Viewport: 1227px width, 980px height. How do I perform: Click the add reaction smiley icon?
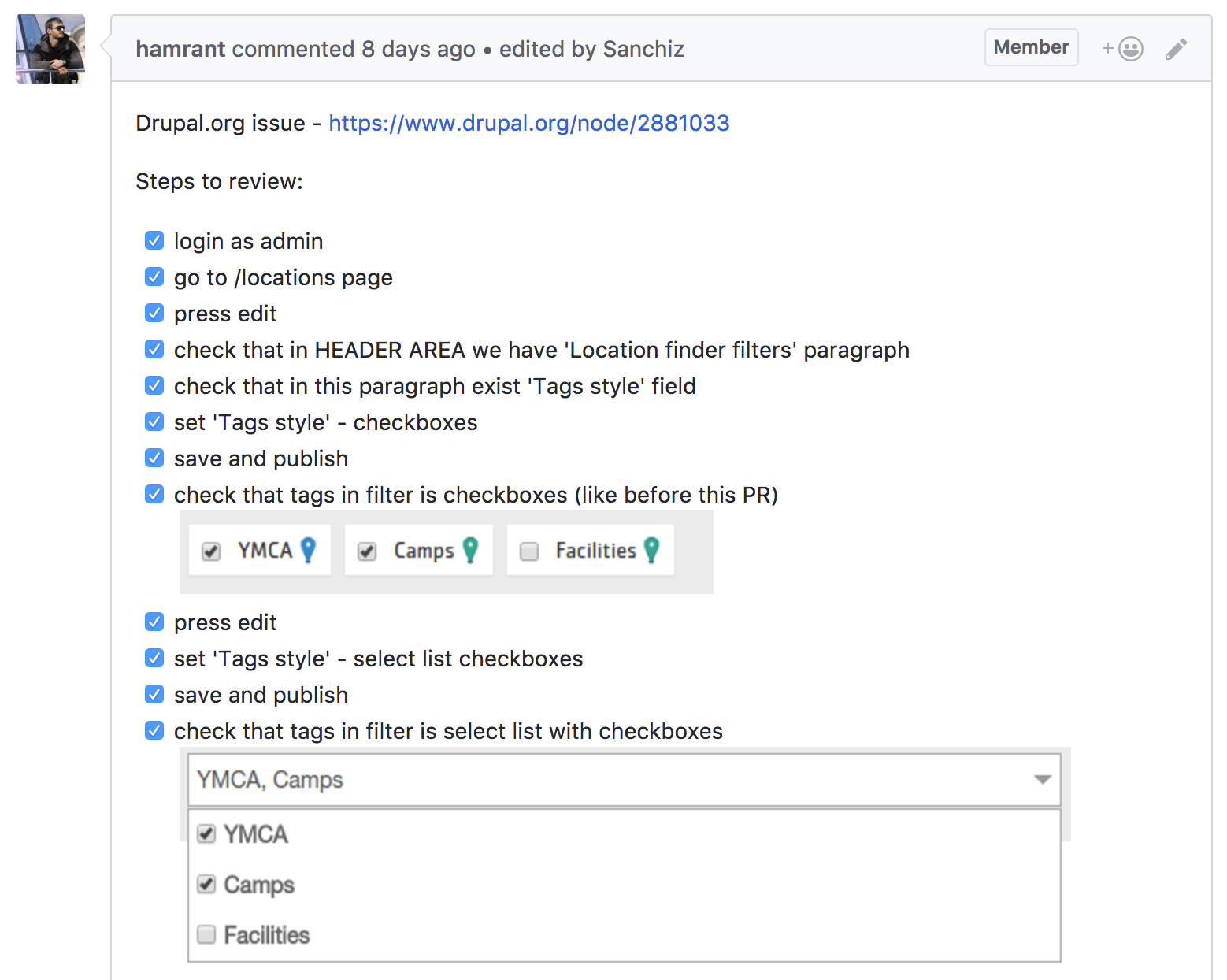click(x=1130, y=49)
